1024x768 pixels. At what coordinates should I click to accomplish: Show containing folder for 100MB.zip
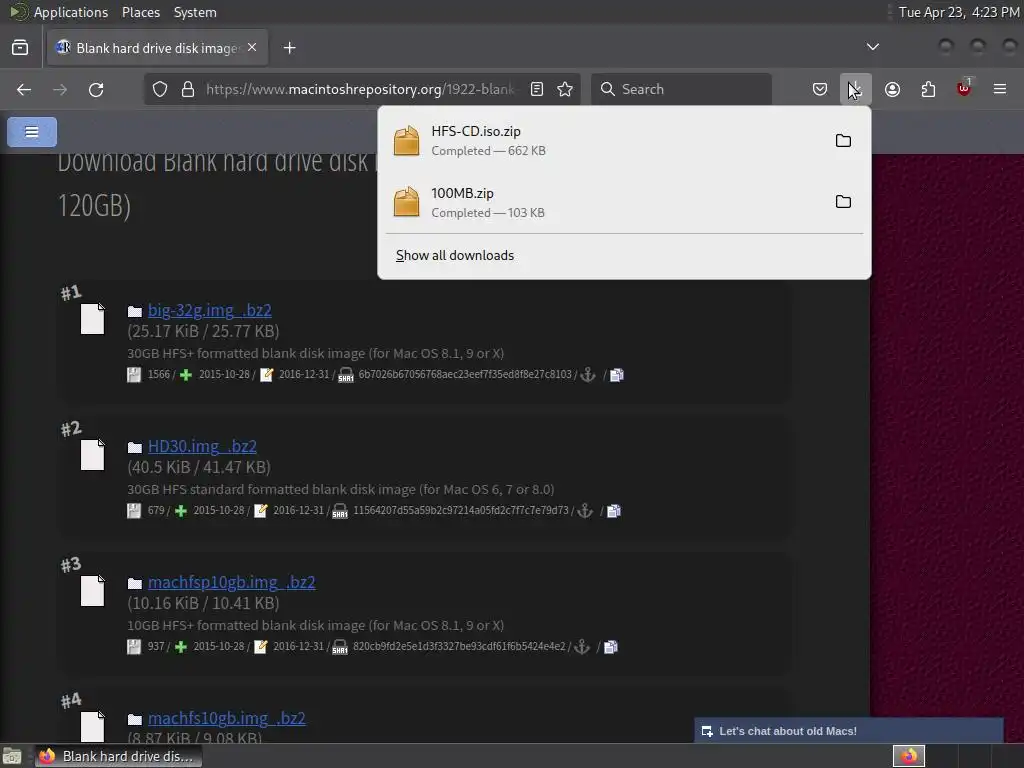tap(843, 202)
